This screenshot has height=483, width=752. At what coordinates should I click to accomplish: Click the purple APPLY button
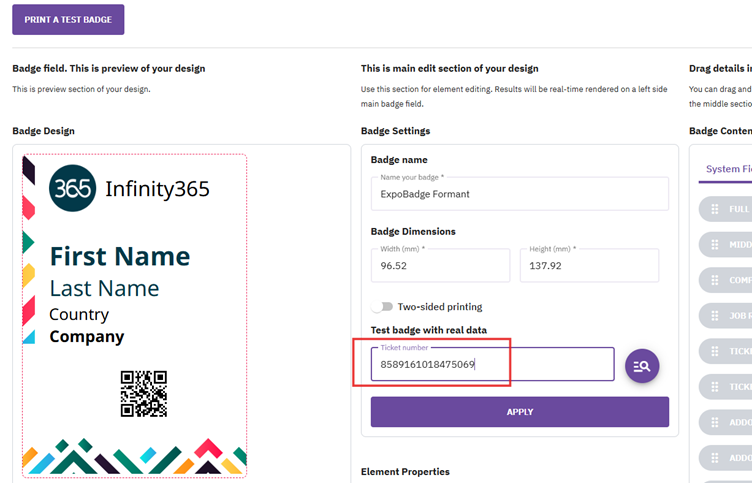click(519, 412)
